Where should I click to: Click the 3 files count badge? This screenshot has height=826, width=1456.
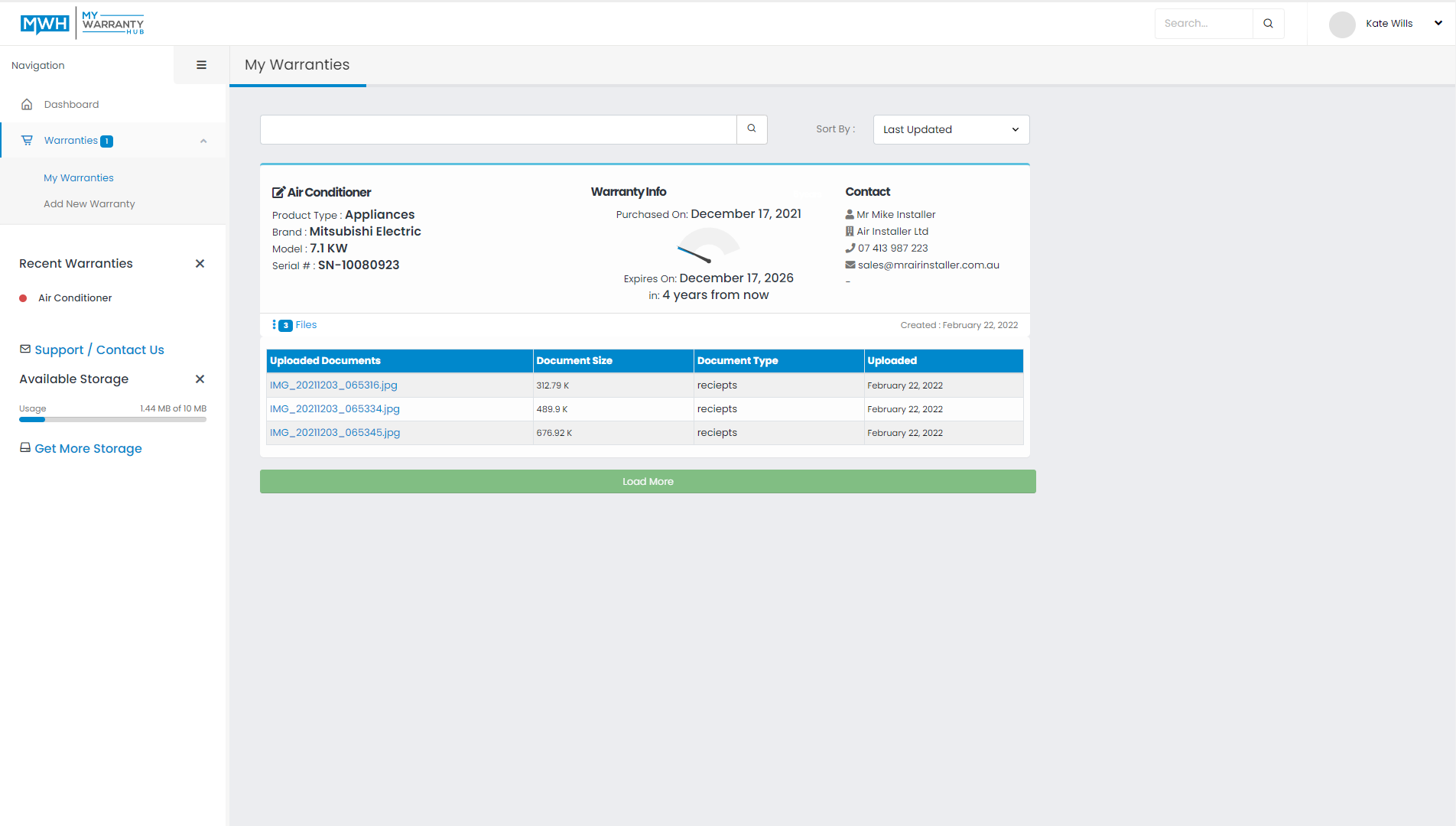[286, 325]
